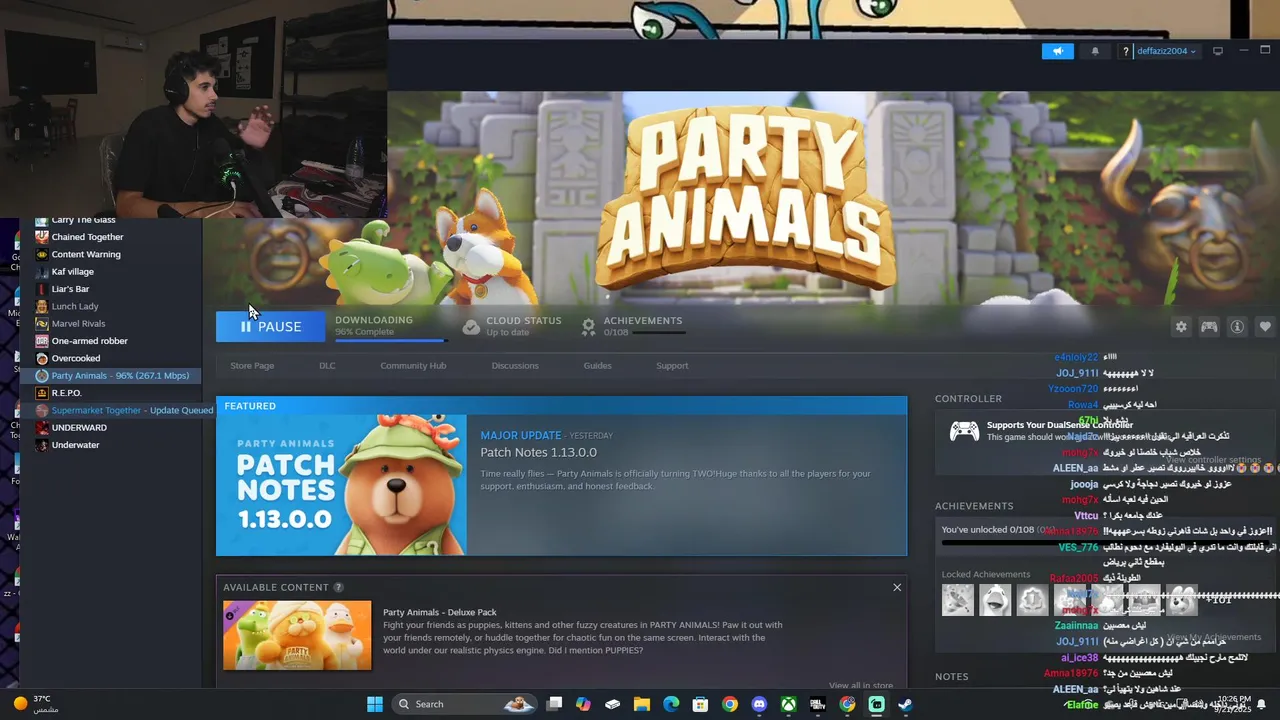
Task: Click the taskbar Search box
Action: point(463,704)
